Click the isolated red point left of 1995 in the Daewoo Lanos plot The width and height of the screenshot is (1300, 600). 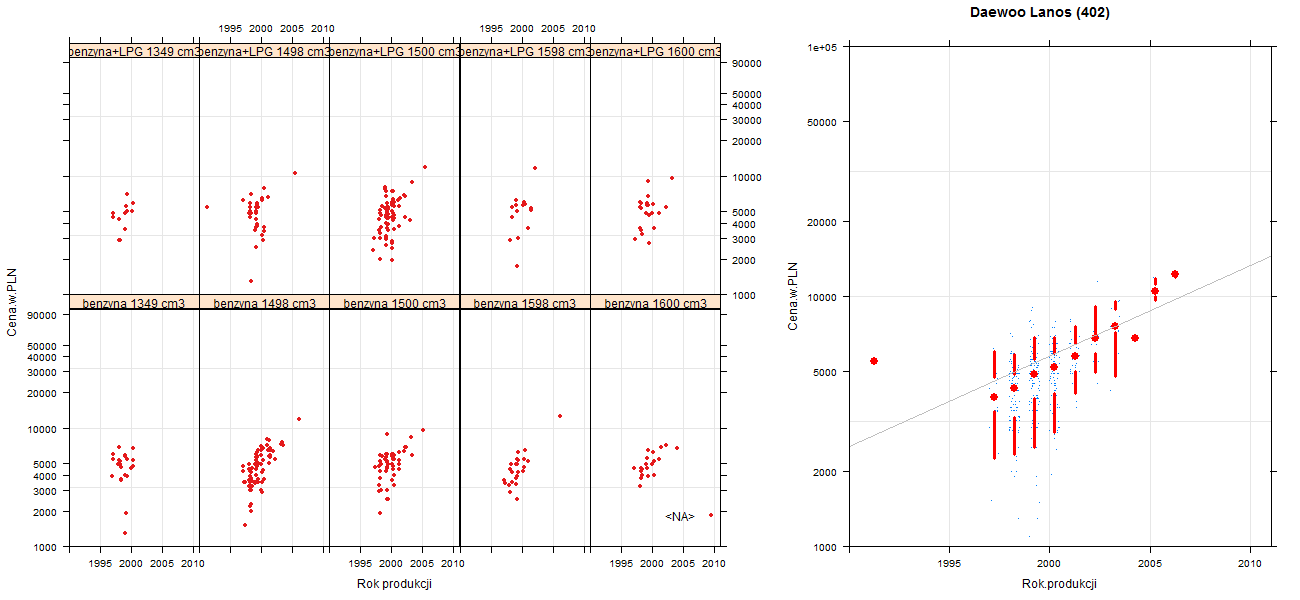coord(874,361)
